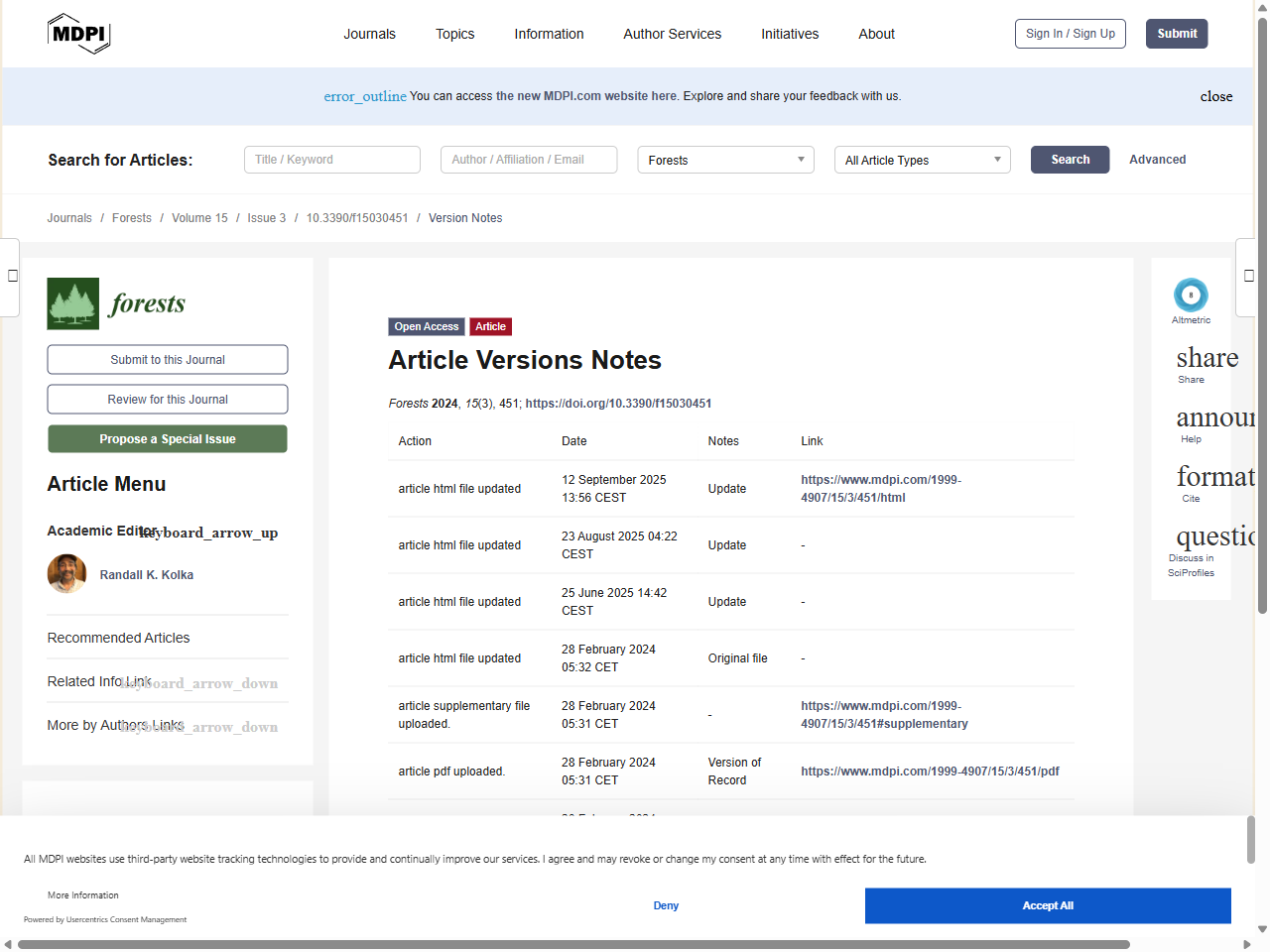This screenshot has width=1270, height=952.
Task: Click the page vertical scrollbar
Action: (1262, 317)
